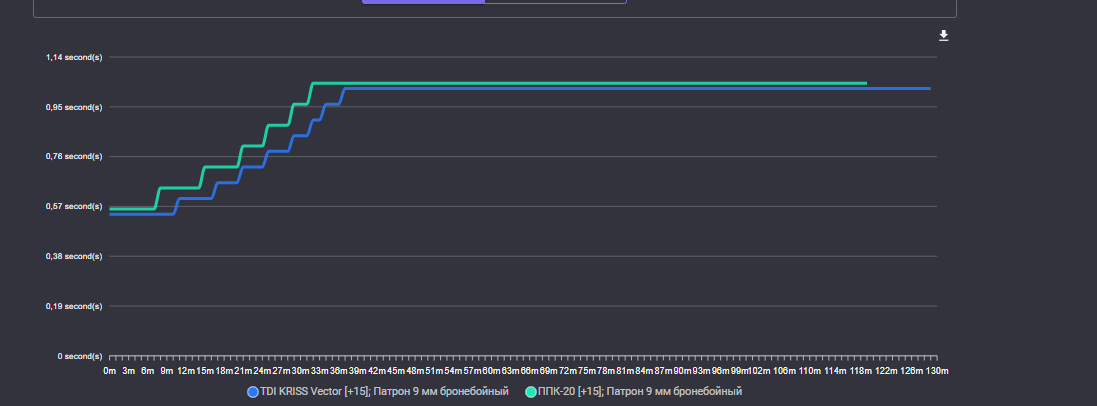Screen dimensions: 1097x406
Task: Click the 130m label on the distance axis
Action: (x=937, y=371)
